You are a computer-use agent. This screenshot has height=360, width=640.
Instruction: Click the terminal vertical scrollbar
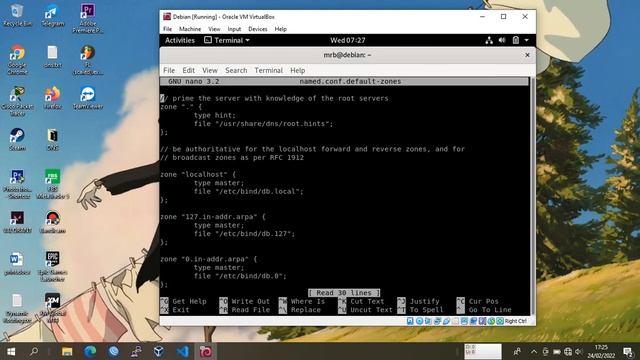tap(532, 196)
